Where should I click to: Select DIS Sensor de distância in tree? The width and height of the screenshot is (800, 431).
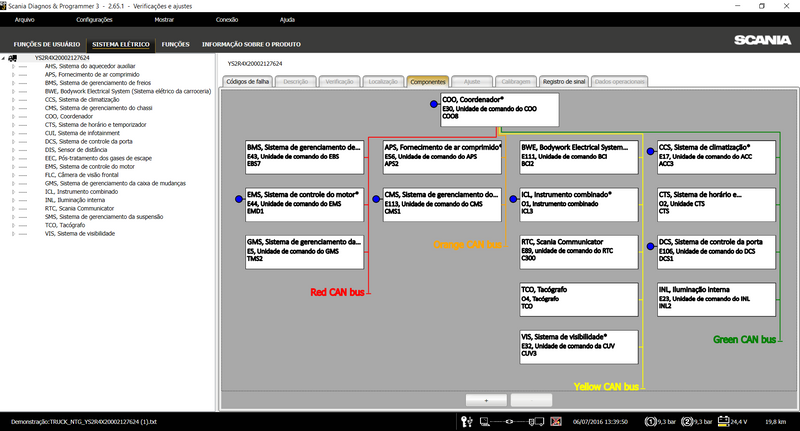pos(76,150)
